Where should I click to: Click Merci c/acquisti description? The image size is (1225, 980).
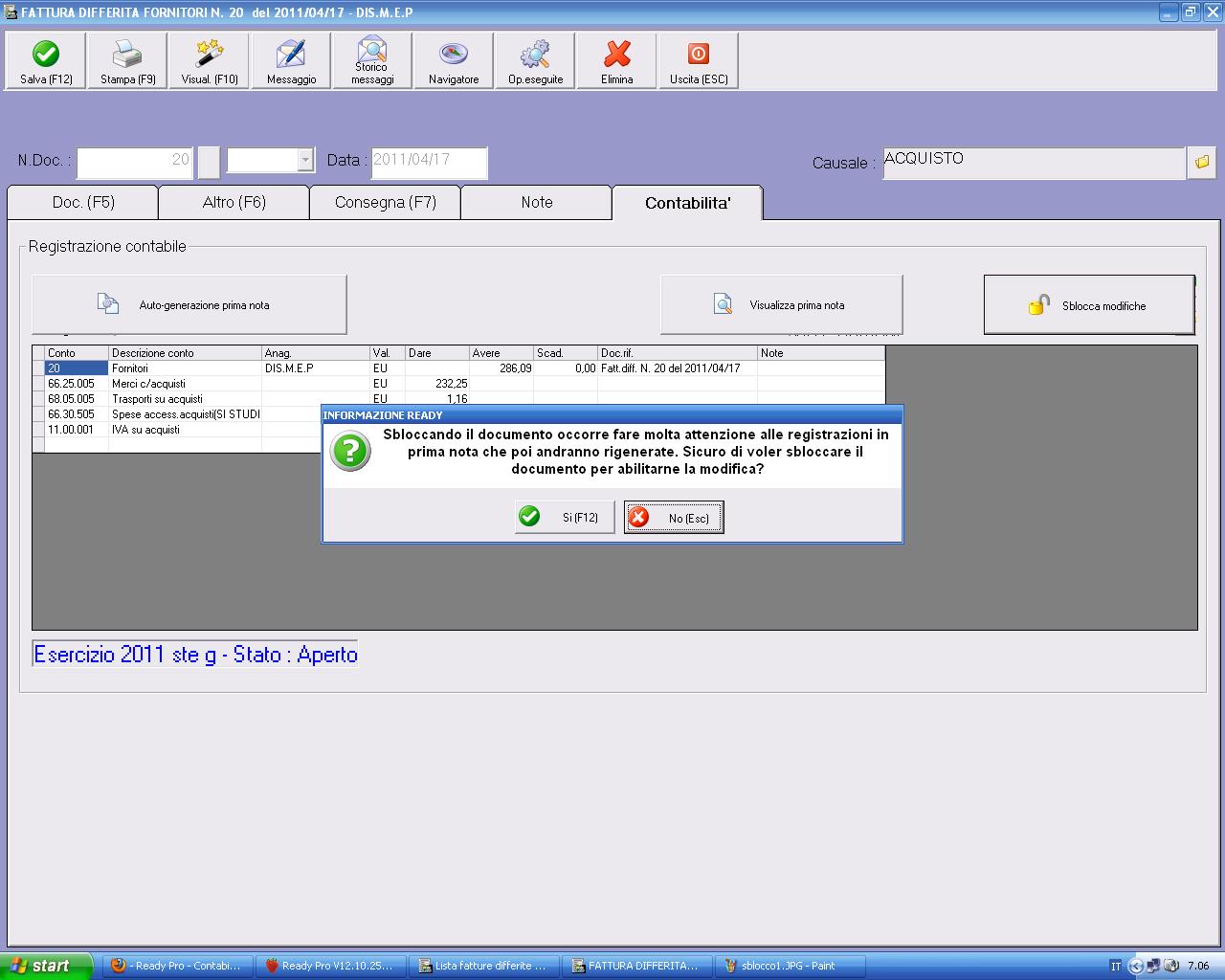coord(185,384)
